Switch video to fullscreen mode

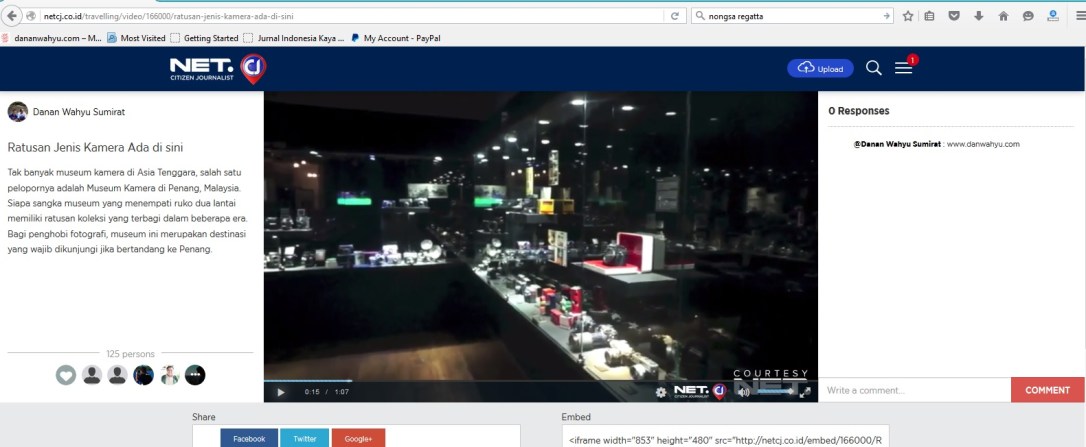[x=805, y=392]
